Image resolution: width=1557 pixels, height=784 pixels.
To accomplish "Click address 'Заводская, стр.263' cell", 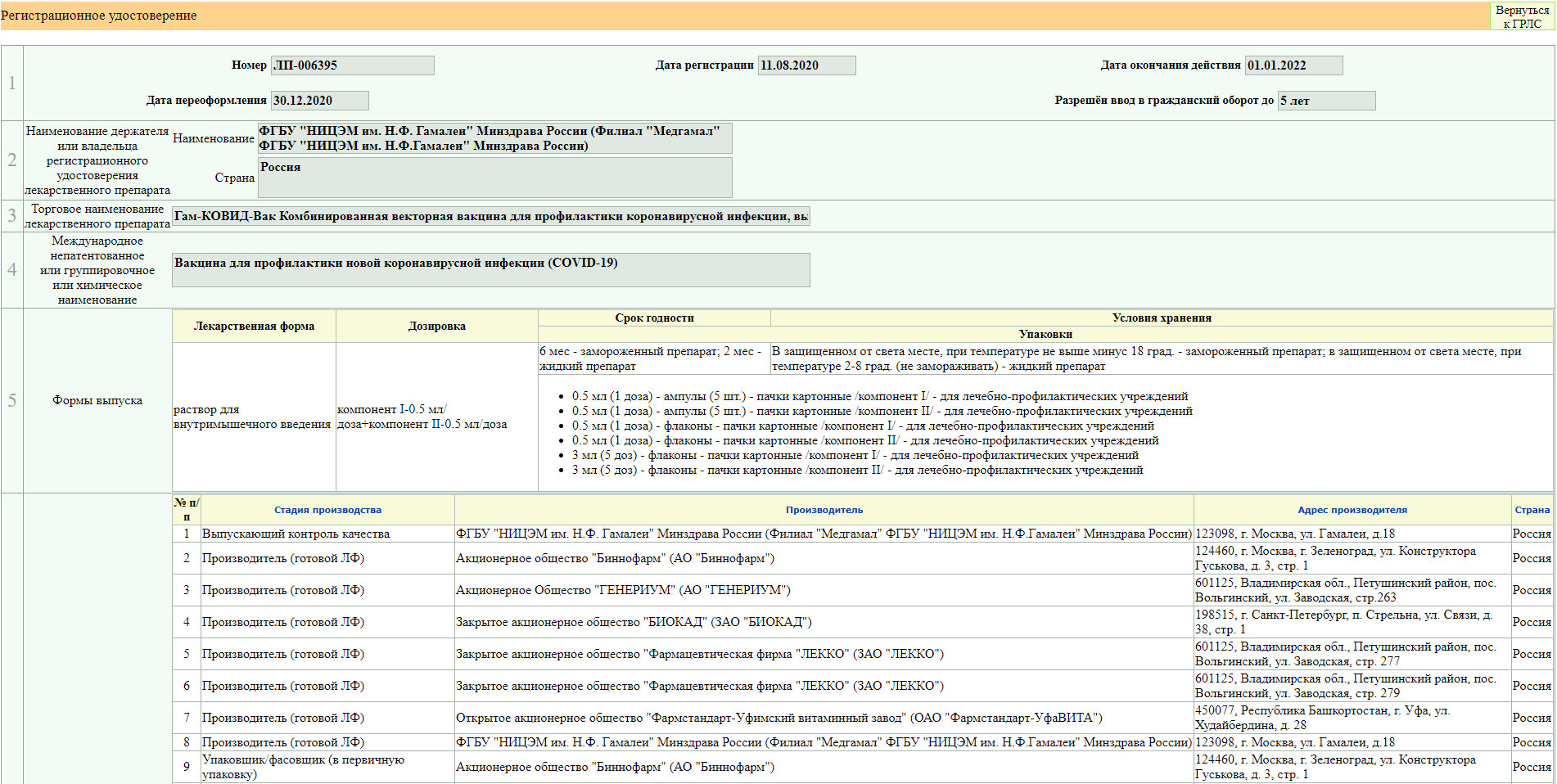I will (x=1352, y=590).
